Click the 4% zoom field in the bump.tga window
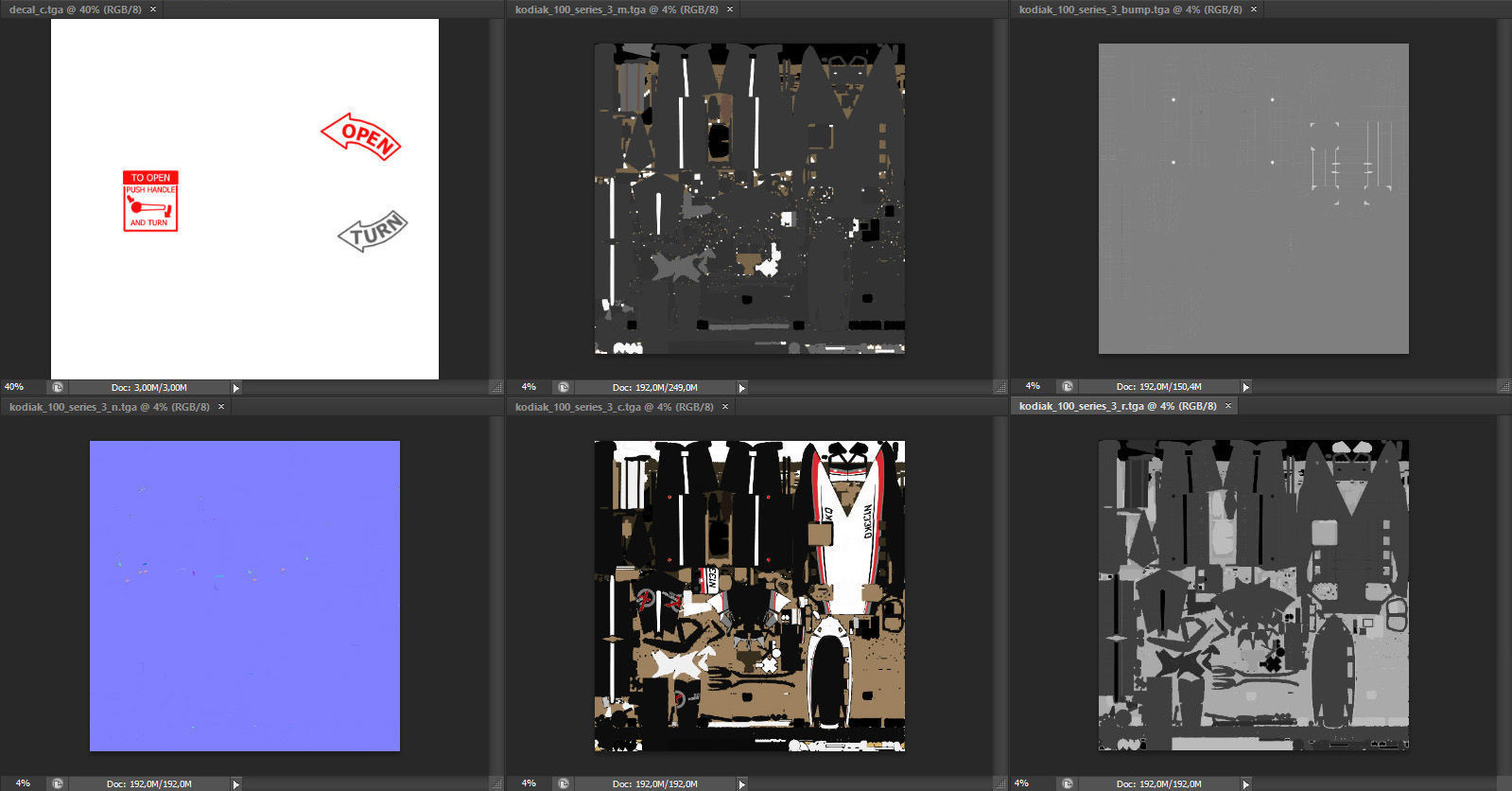 tap(1033, 386)
